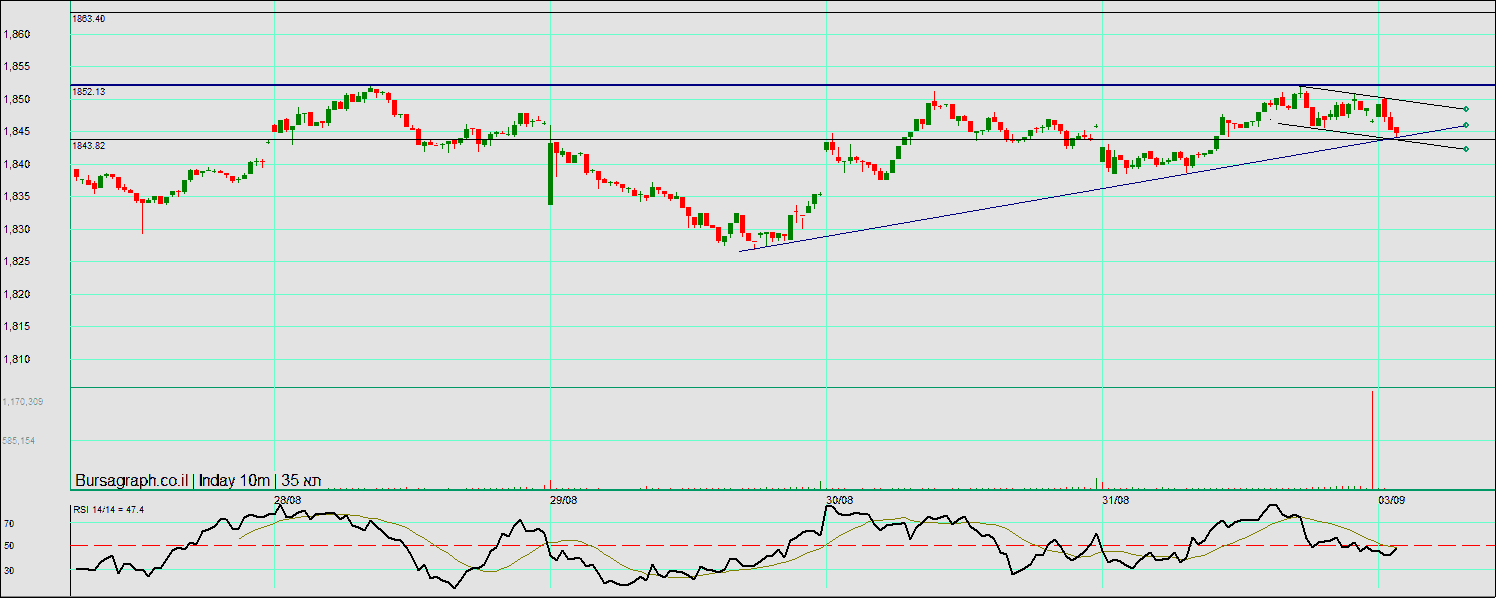Select the 1,860 price axis label
The width and height of the screenshot is (1496, 598).
[x=17, y=35]
